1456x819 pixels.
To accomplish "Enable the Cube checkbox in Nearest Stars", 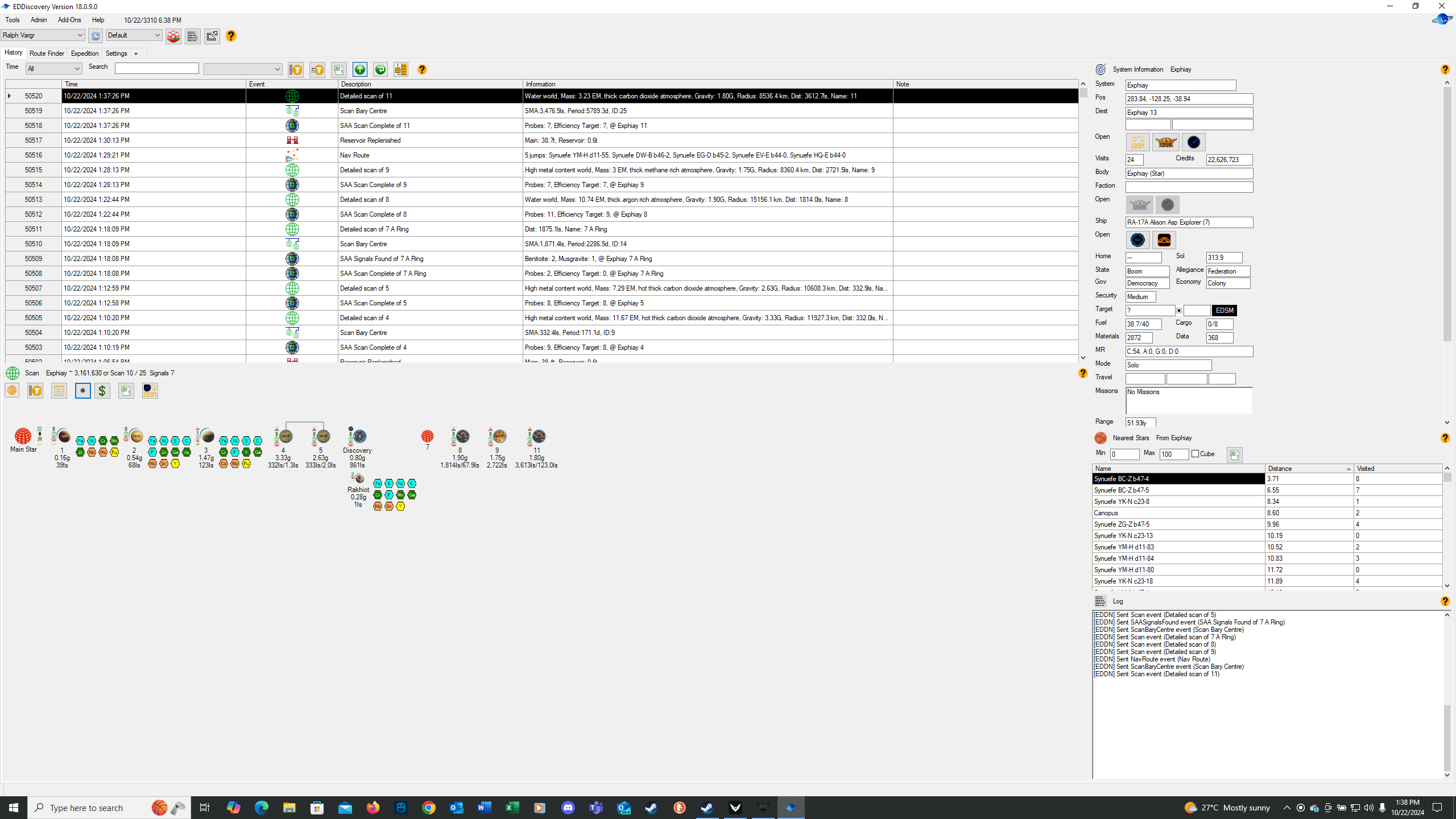I will (1195, 454).
